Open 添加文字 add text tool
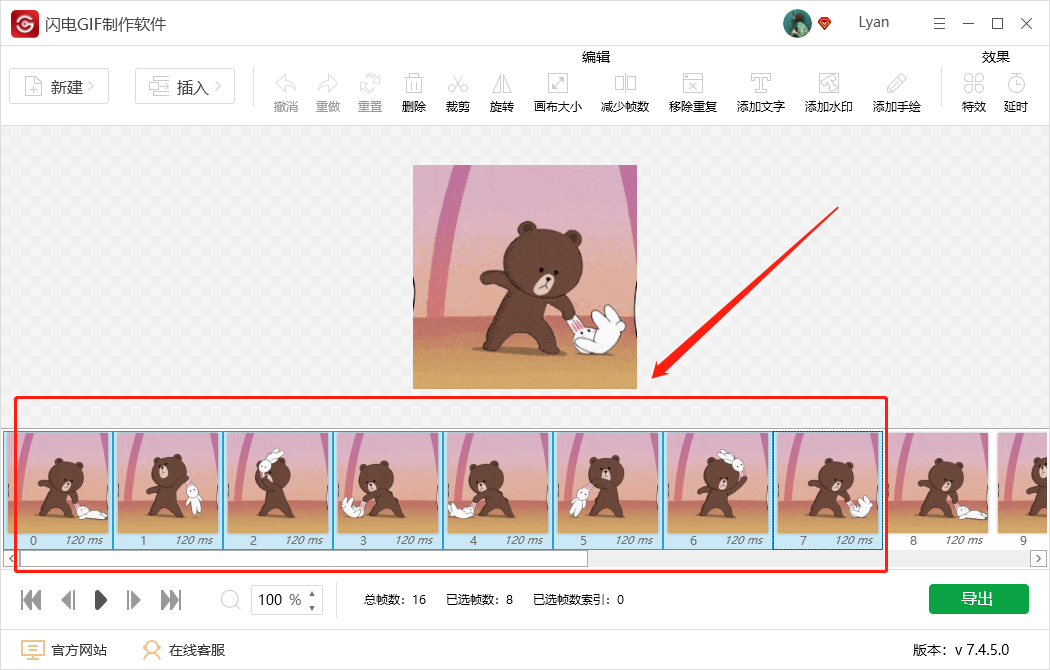 (x=761, y=92)
